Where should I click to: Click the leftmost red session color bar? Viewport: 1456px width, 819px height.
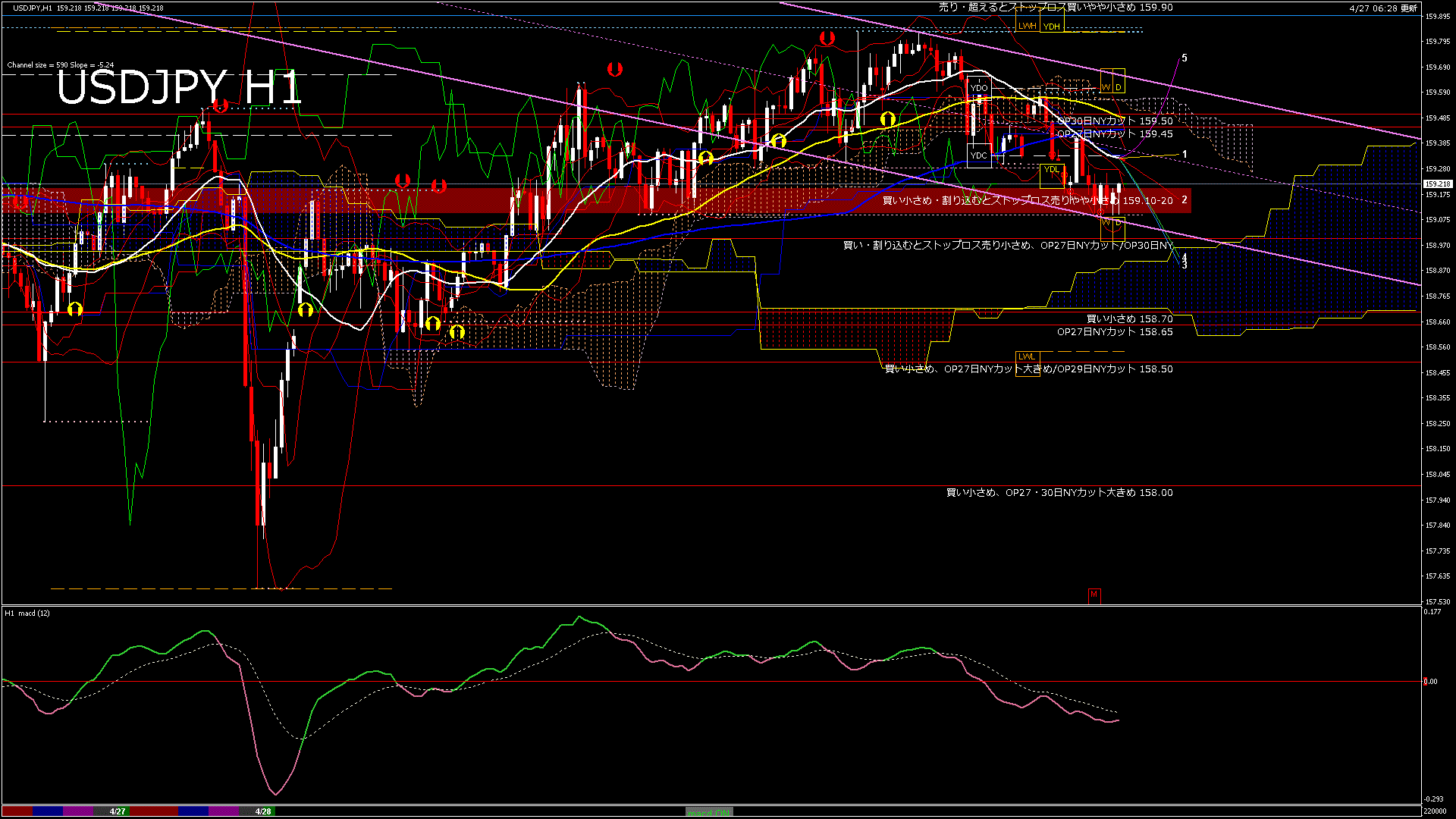(17, 811)
